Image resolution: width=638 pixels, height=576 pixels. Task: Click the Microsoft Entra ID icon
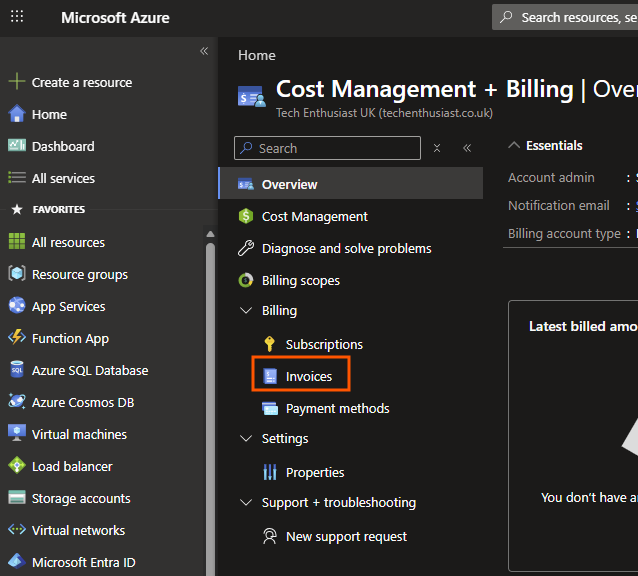pos(17,561)
